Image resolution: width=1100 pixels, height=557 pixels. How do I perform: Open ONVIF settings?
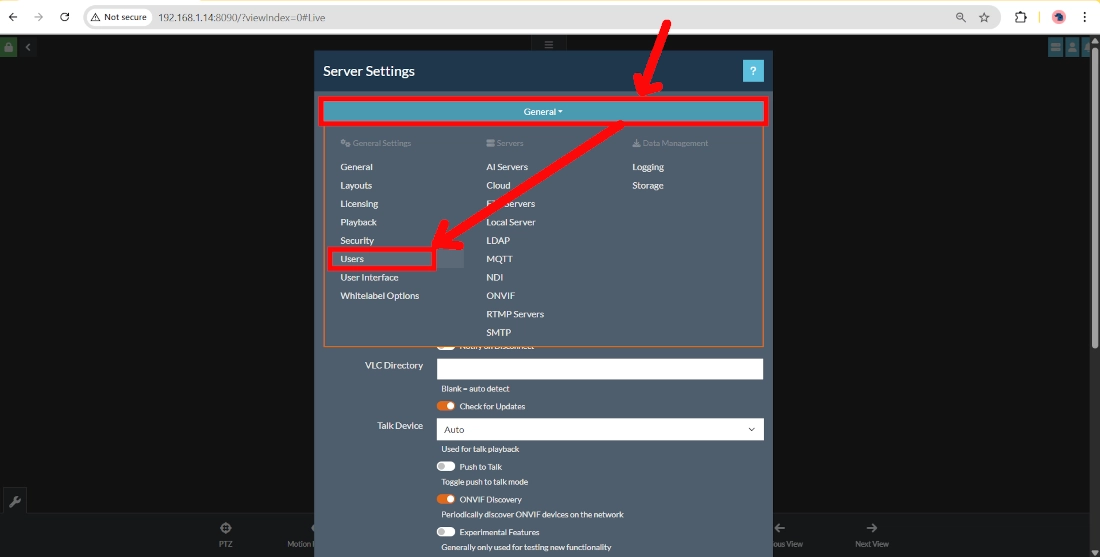[x=500, y=295]
